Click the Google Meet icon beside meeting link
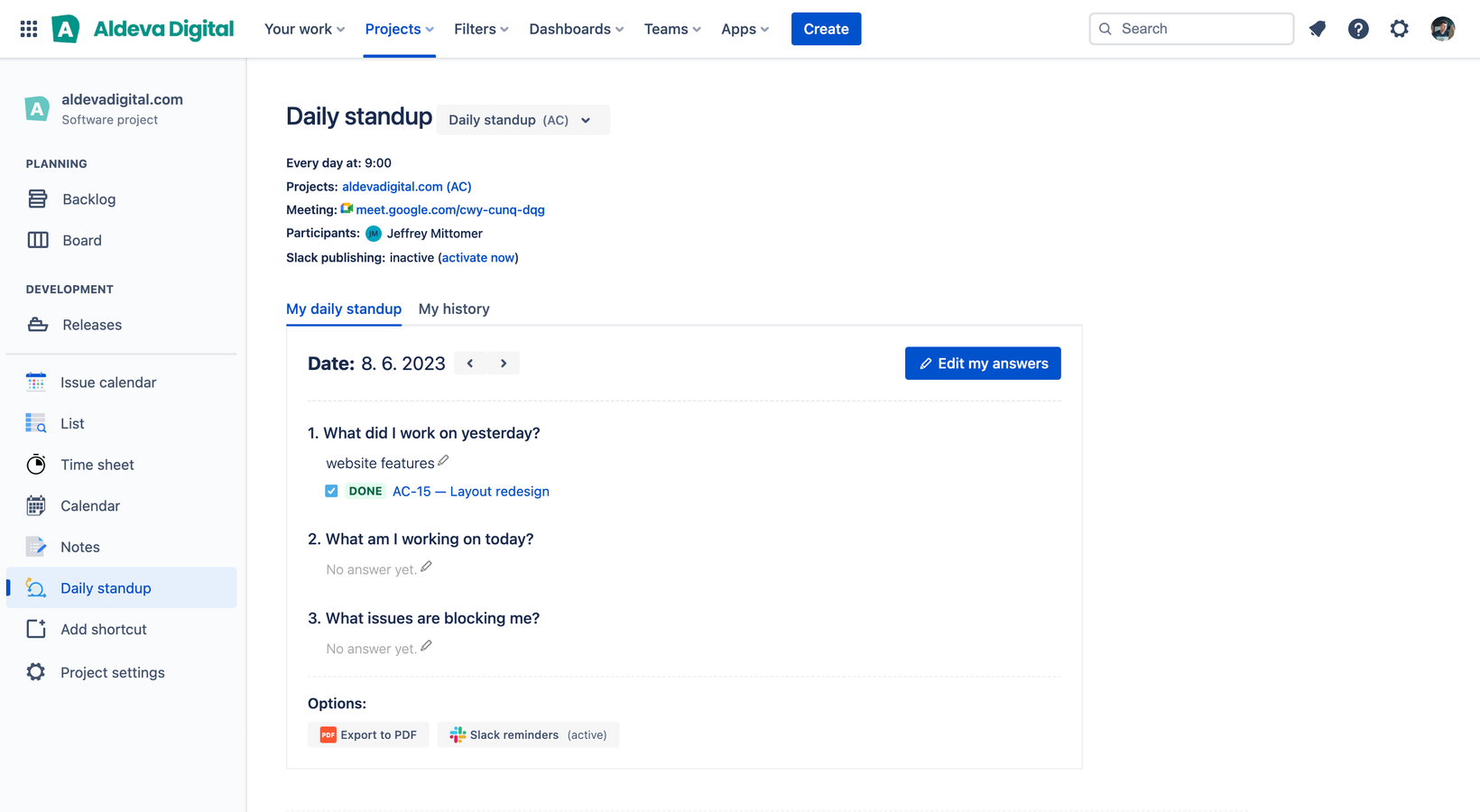 point(347,208)
